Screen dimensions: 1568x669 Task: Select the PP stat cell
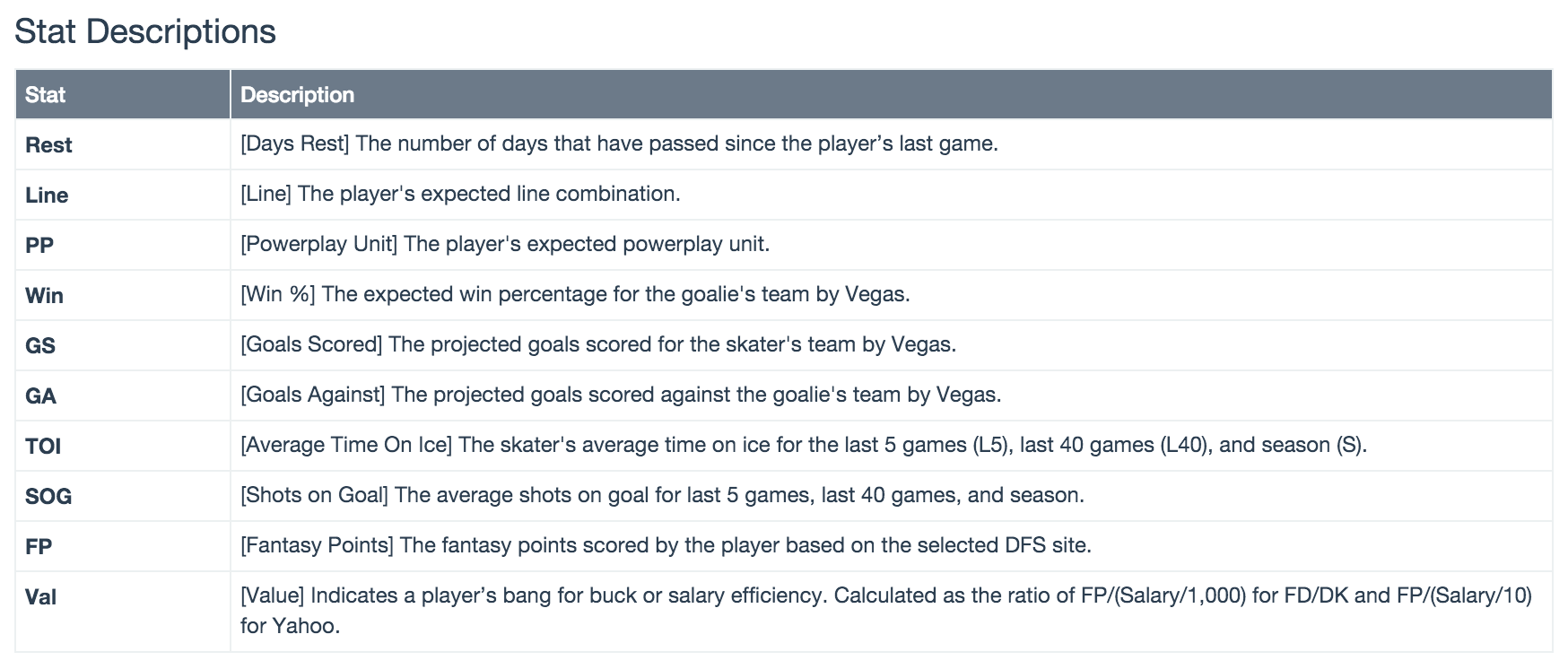[39, 246]
